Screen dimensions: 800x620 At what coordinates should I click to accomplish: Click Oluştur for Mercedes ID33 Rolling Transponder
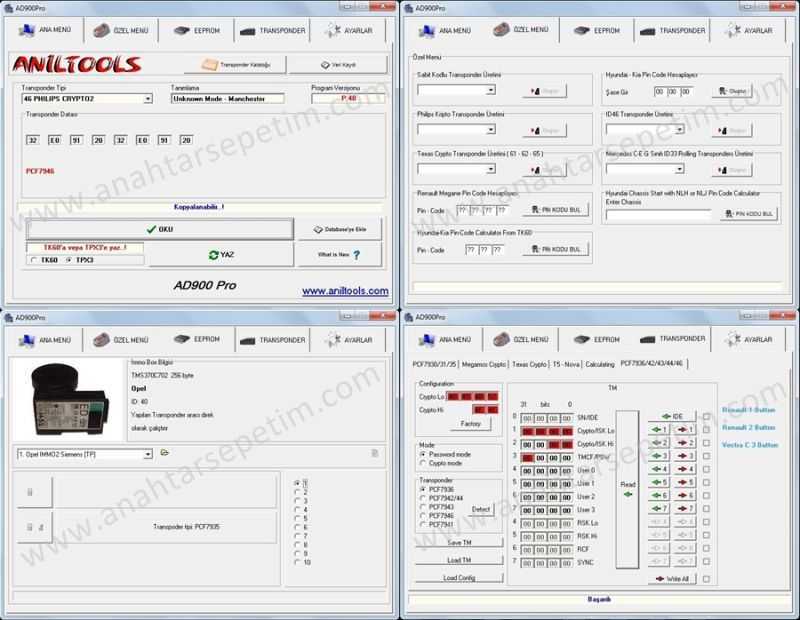732,170
